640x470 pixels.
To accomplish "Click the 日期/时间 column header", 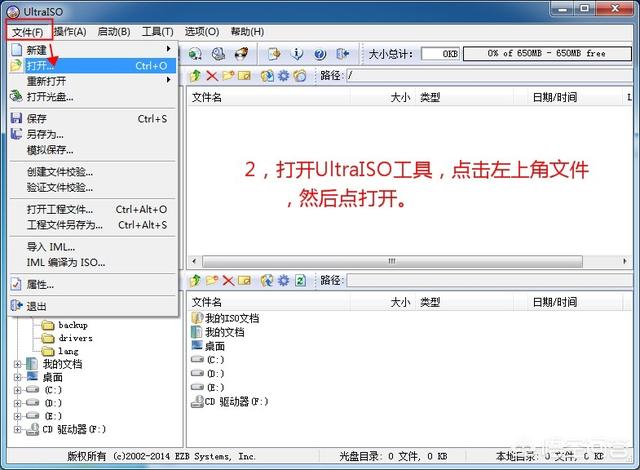I will coord(554,97).
